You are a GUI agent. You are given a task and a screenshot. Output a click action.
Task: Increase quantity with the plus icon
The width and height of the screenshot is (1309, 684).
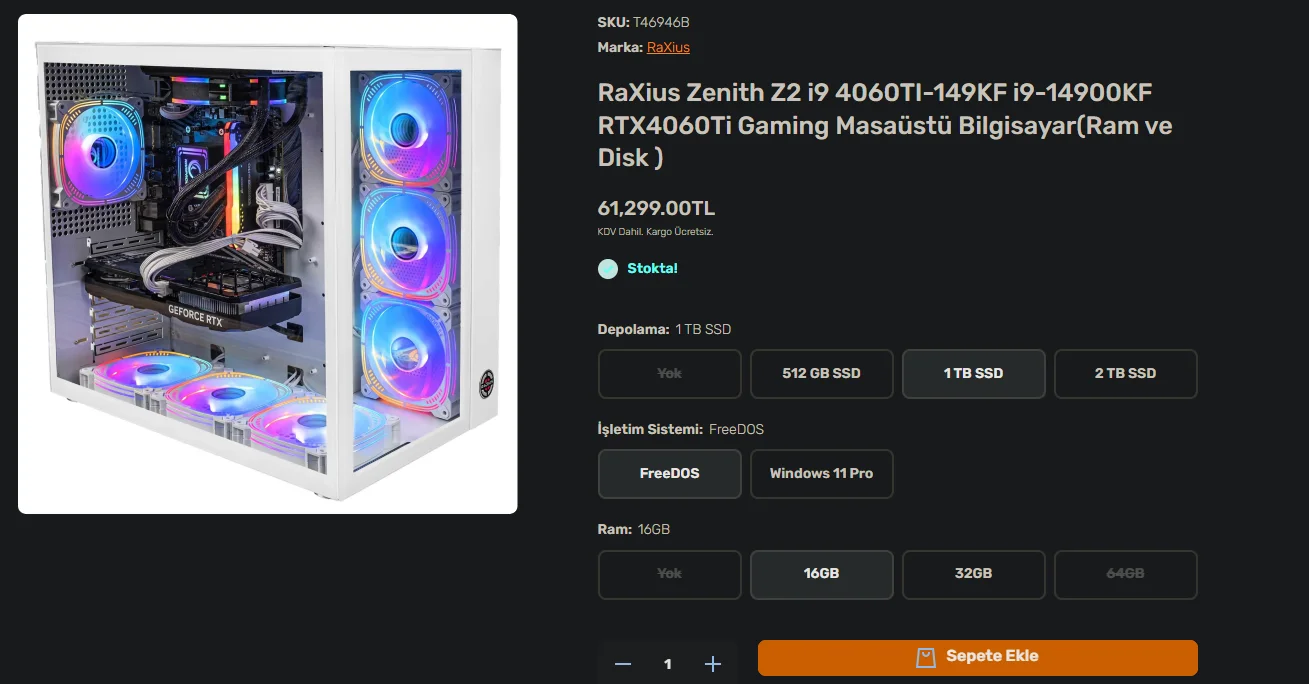713,664
